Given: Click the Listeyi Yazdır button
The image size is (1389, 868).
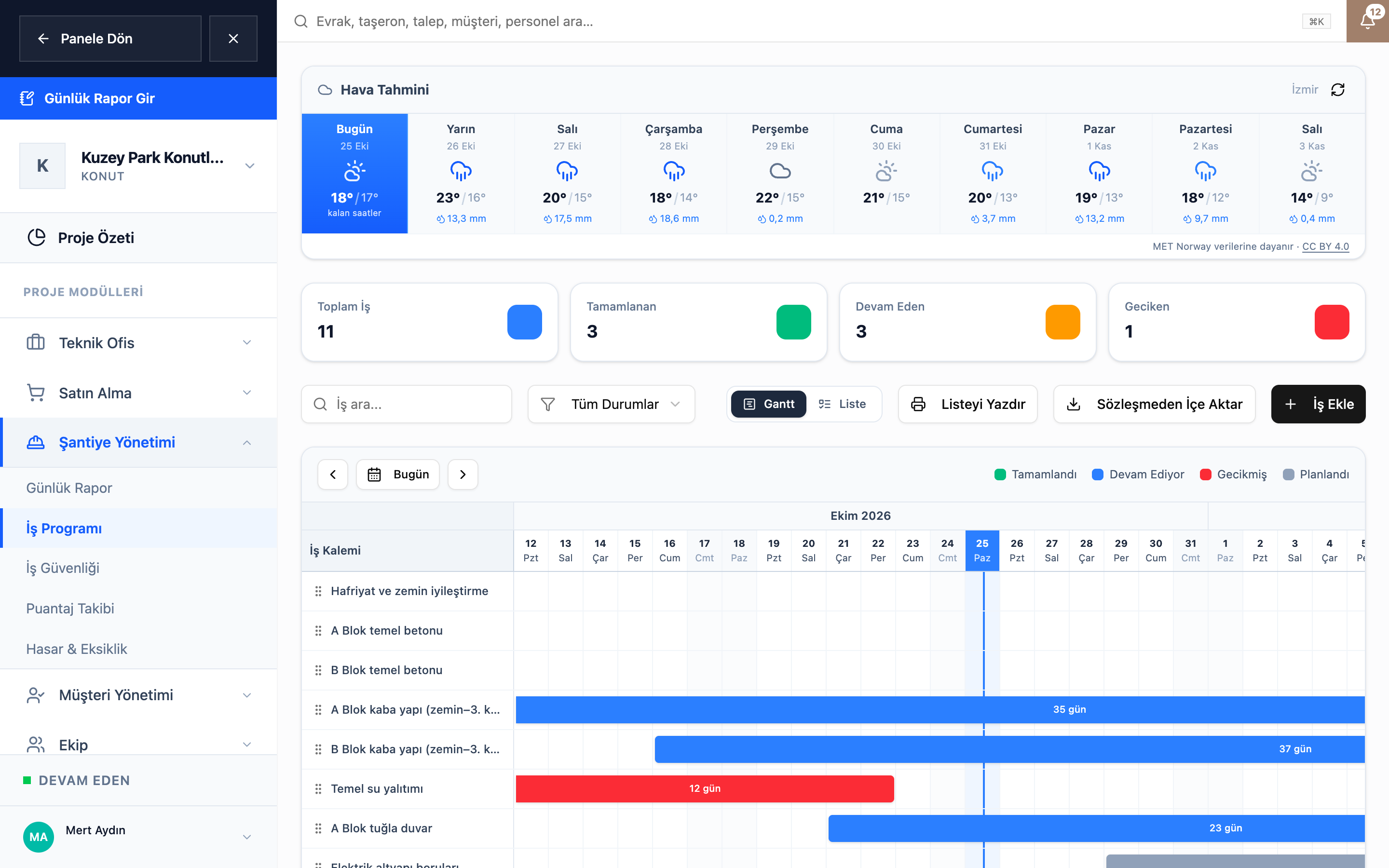Looking at the screenshot, I should [967, 404].
